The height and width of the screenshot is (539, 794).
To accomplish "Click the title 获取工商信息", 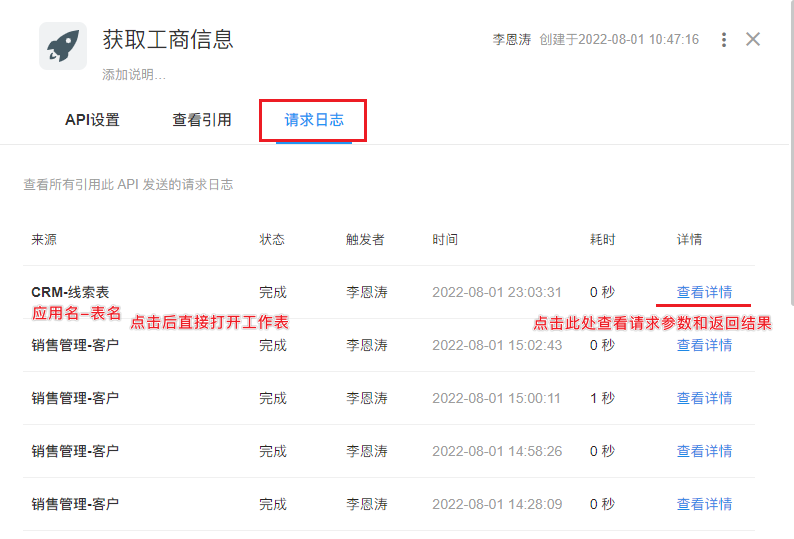I will pos(168,40).
